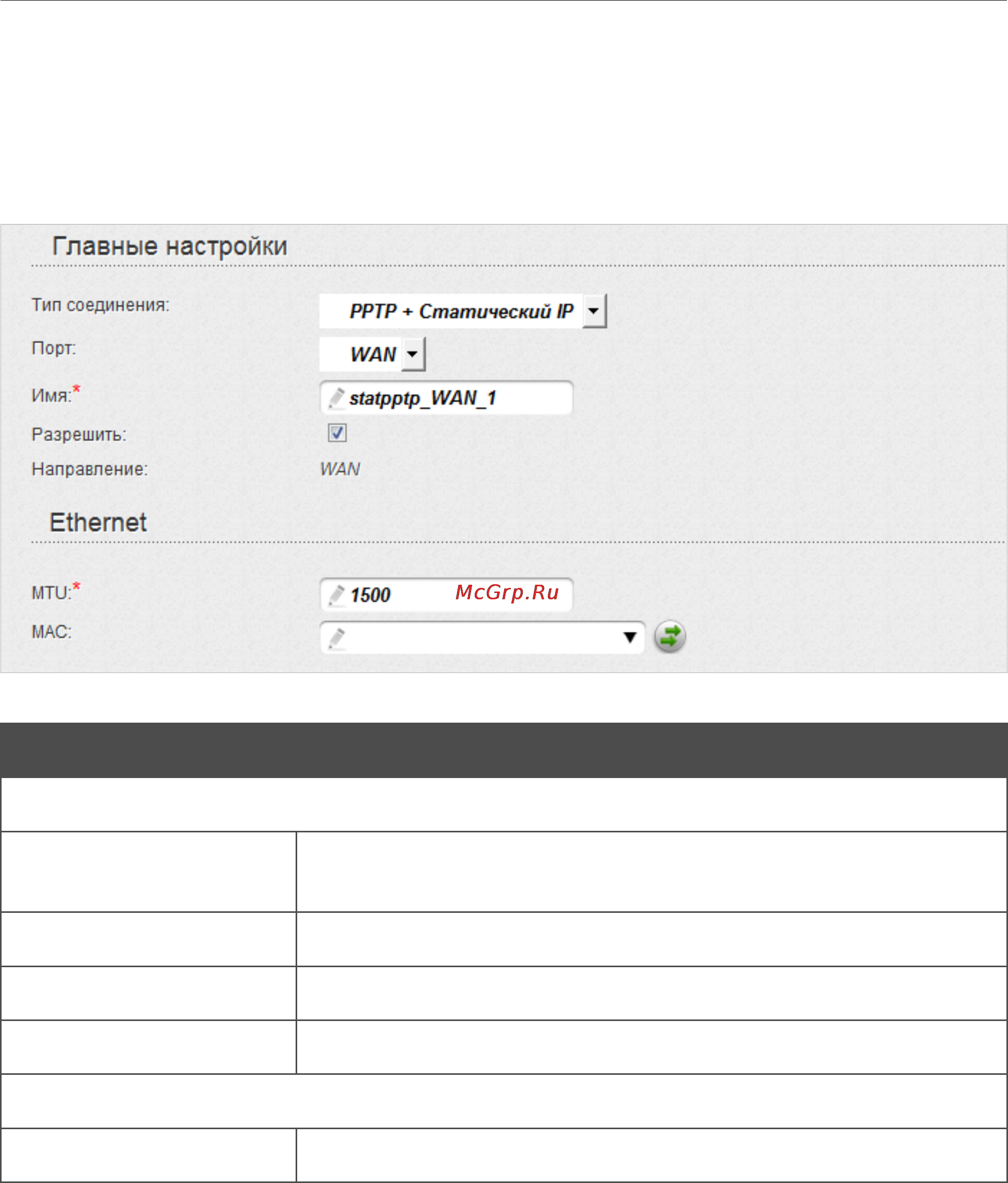Click the Порт label
Viewport: 1008px width, 1183px height.
click(54, 347)
